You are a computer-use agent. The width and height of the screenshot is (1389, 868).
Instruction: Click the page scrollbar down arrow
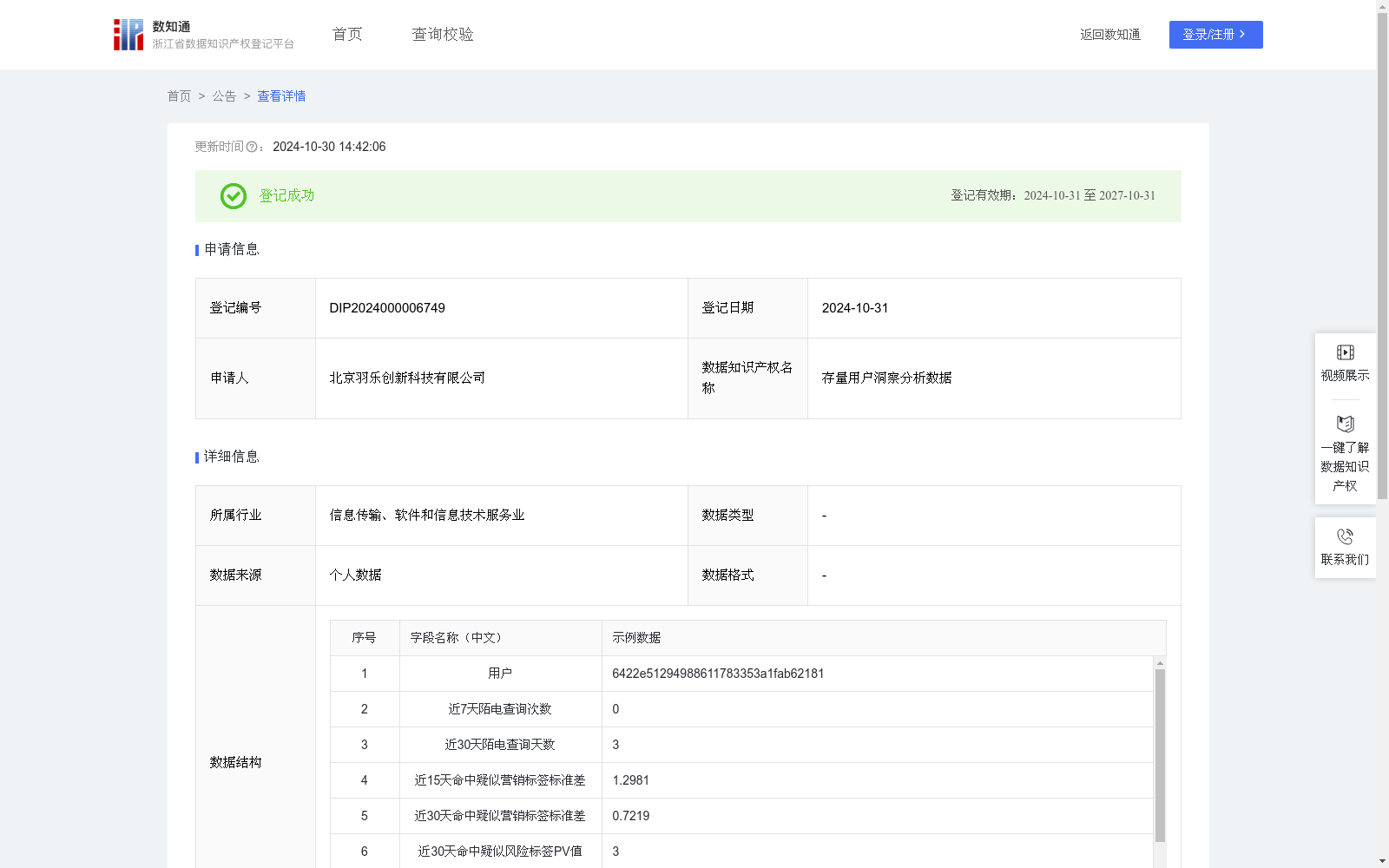(1382, 861)
